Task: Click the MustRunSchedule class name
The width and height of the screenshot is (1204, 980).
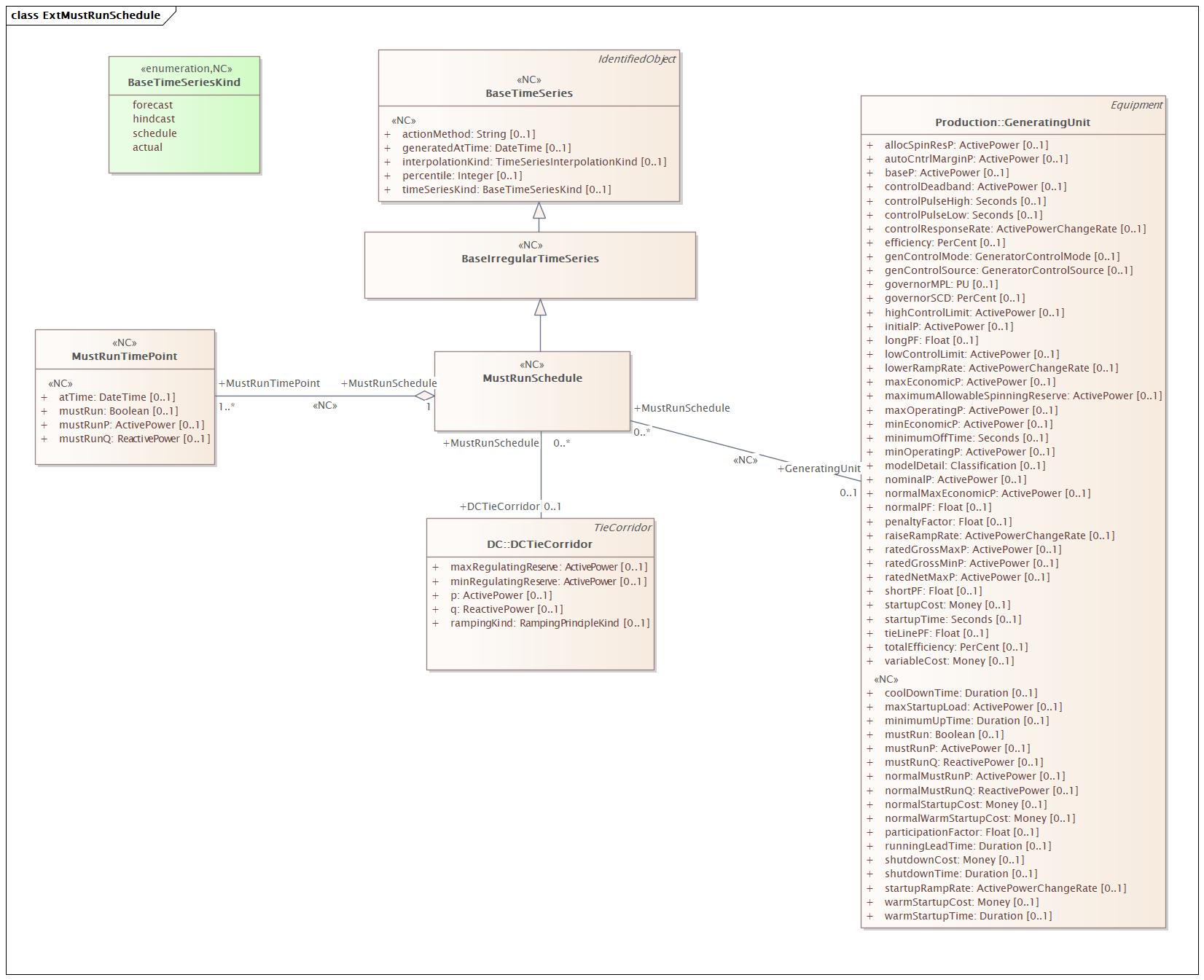Action: [532, 378]
